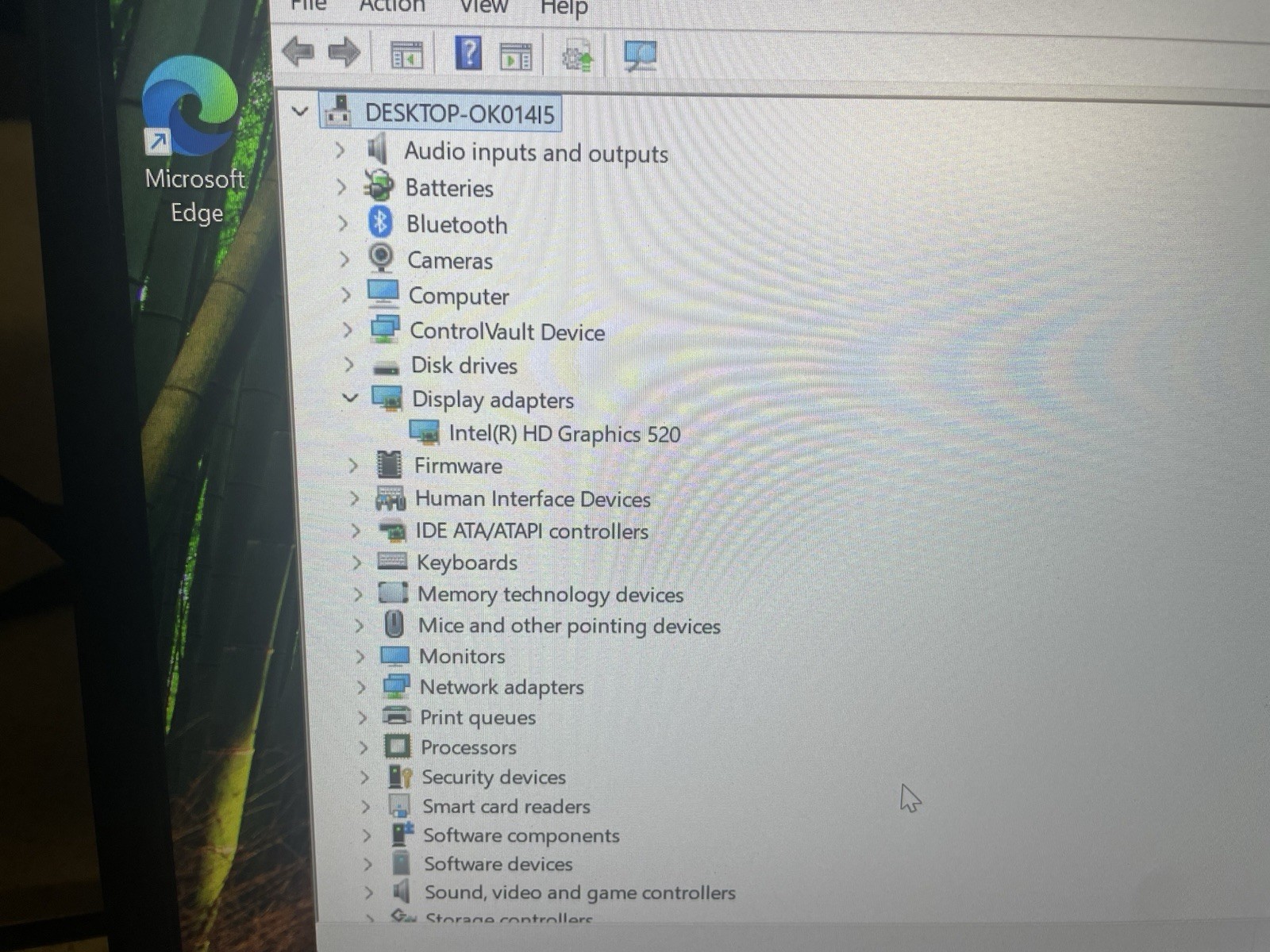Click the Processors icon
Image resolution: width=1270 pixels, height=952 pixels.
398,747
